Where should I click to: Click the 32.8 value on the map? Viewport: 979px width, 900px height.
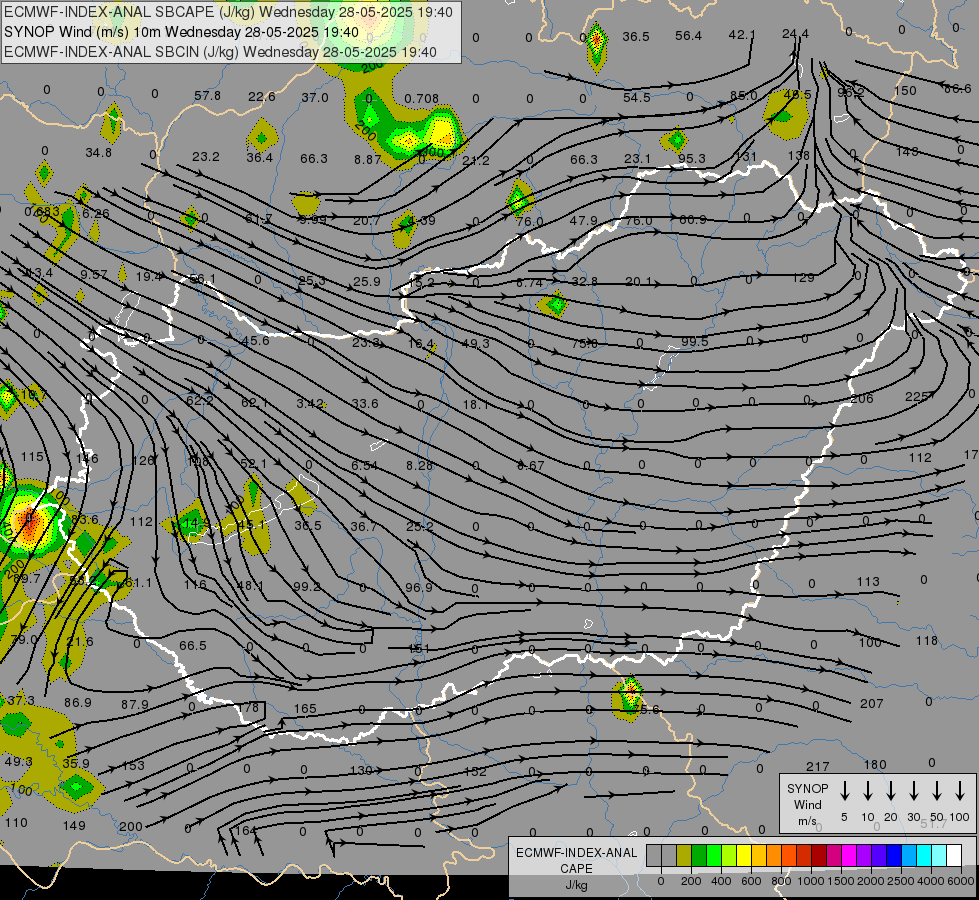click(x=584, y=282)
